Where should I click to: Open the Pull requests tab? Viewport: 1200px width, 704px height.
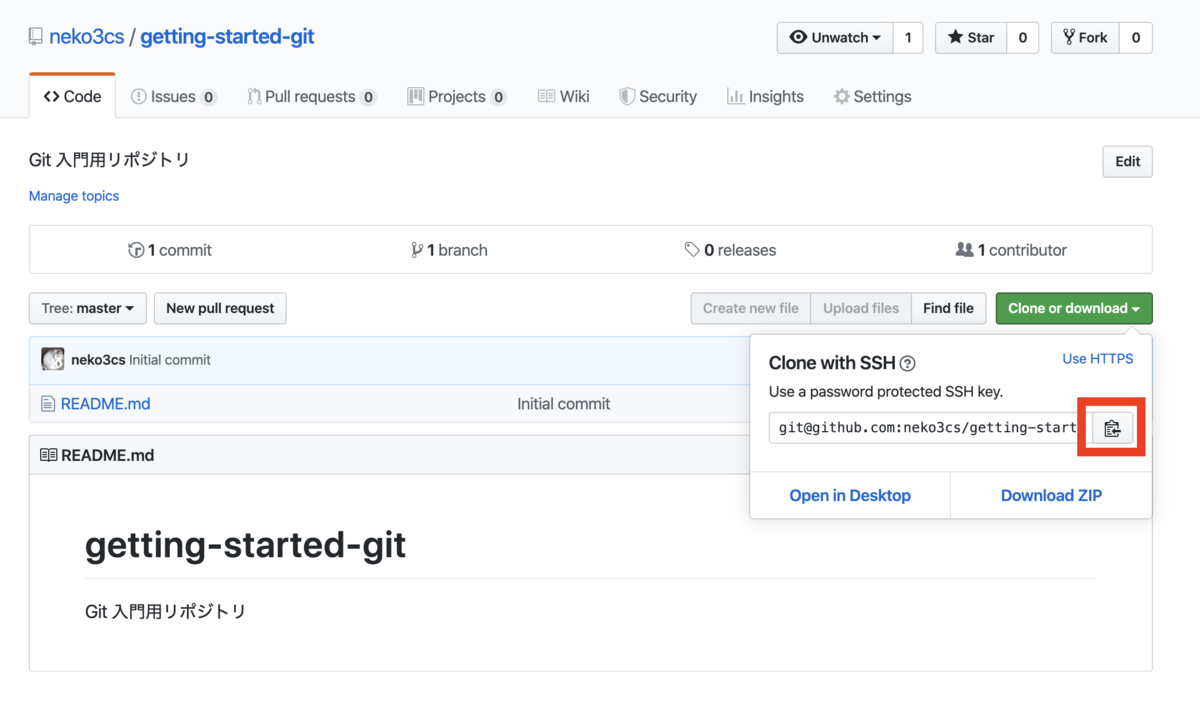[311, 96]
